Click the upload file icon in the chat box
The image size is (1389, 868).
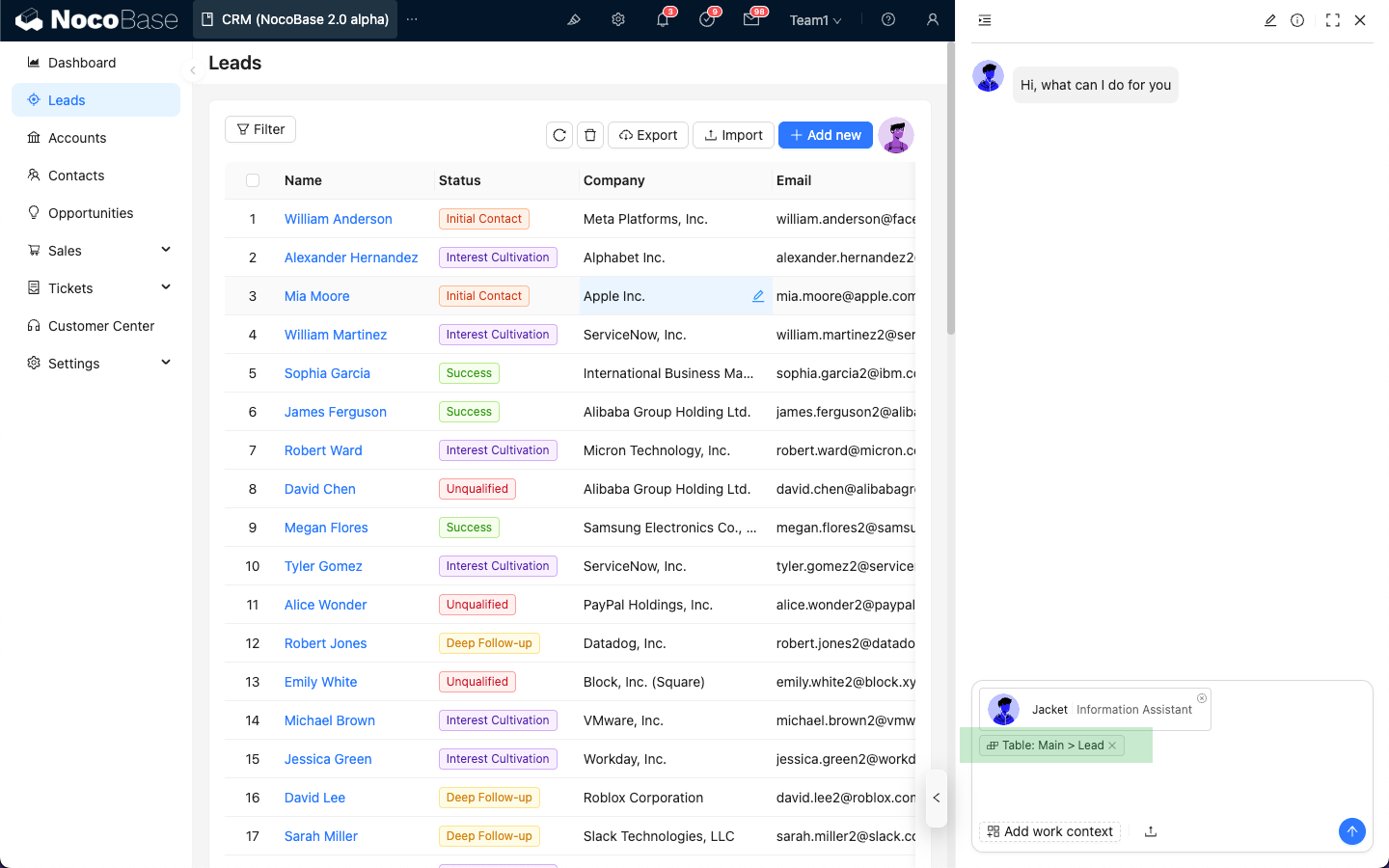1151,831
